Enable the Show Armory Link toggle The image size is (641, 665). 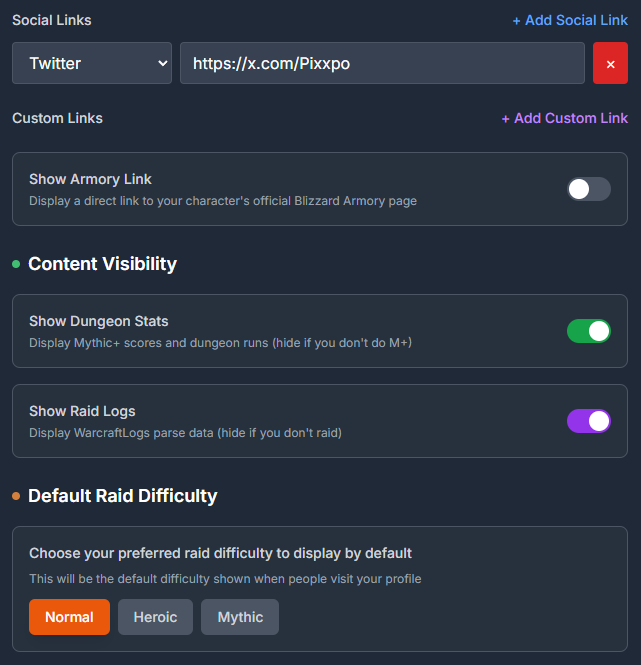[x=588, y=189]
